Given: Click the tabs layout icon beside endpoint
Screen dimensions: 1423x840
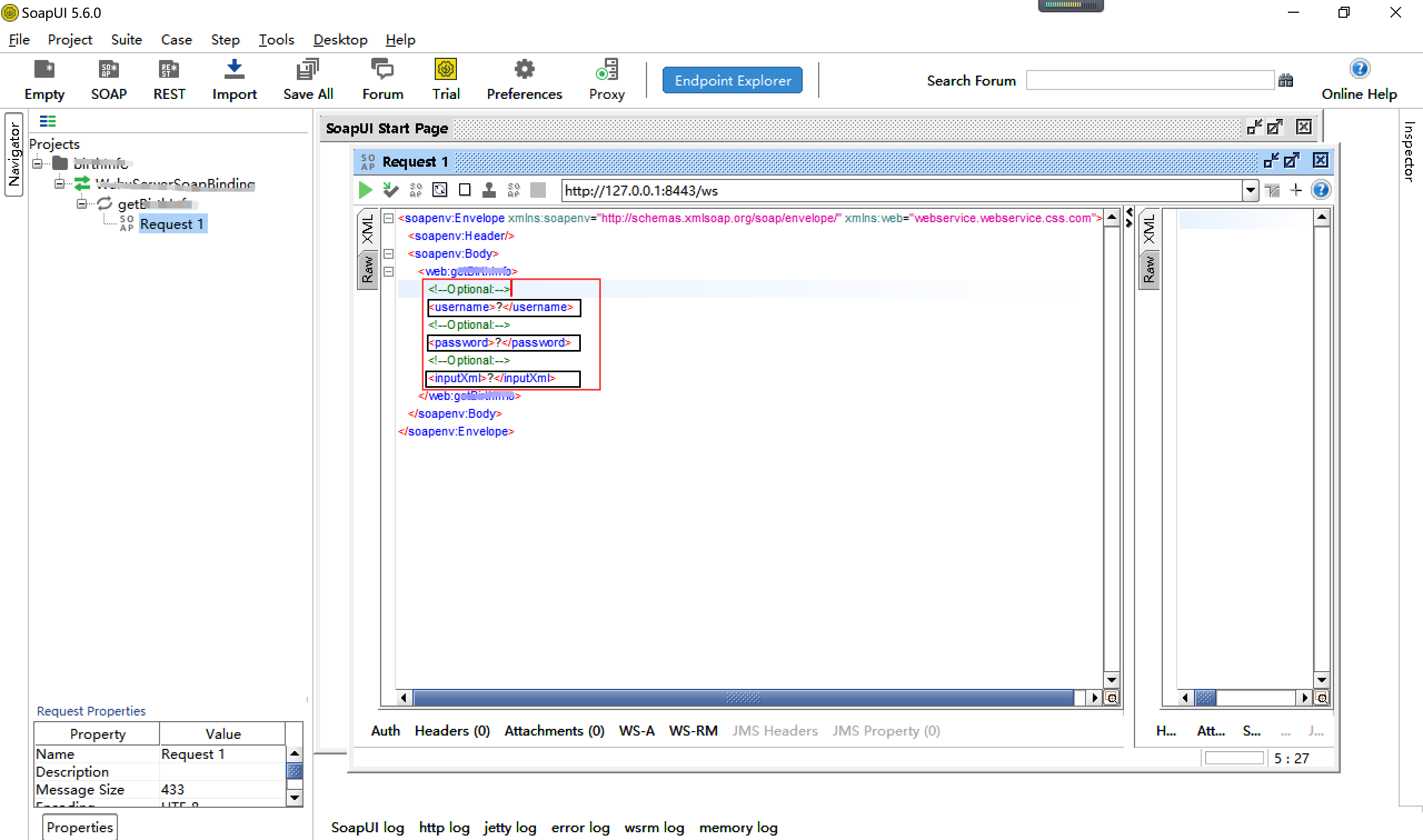Looking at the screenshot, I should (1272, 191).
